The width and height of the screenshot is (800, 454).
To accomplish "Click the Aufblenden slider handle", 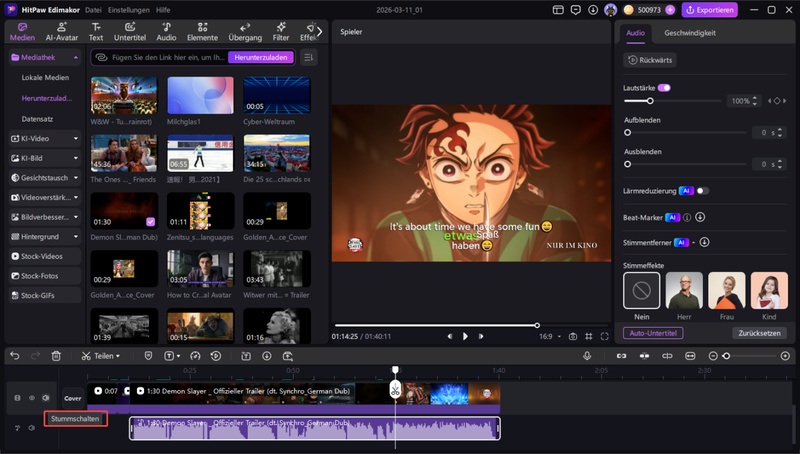I will (x=628, y=133).
